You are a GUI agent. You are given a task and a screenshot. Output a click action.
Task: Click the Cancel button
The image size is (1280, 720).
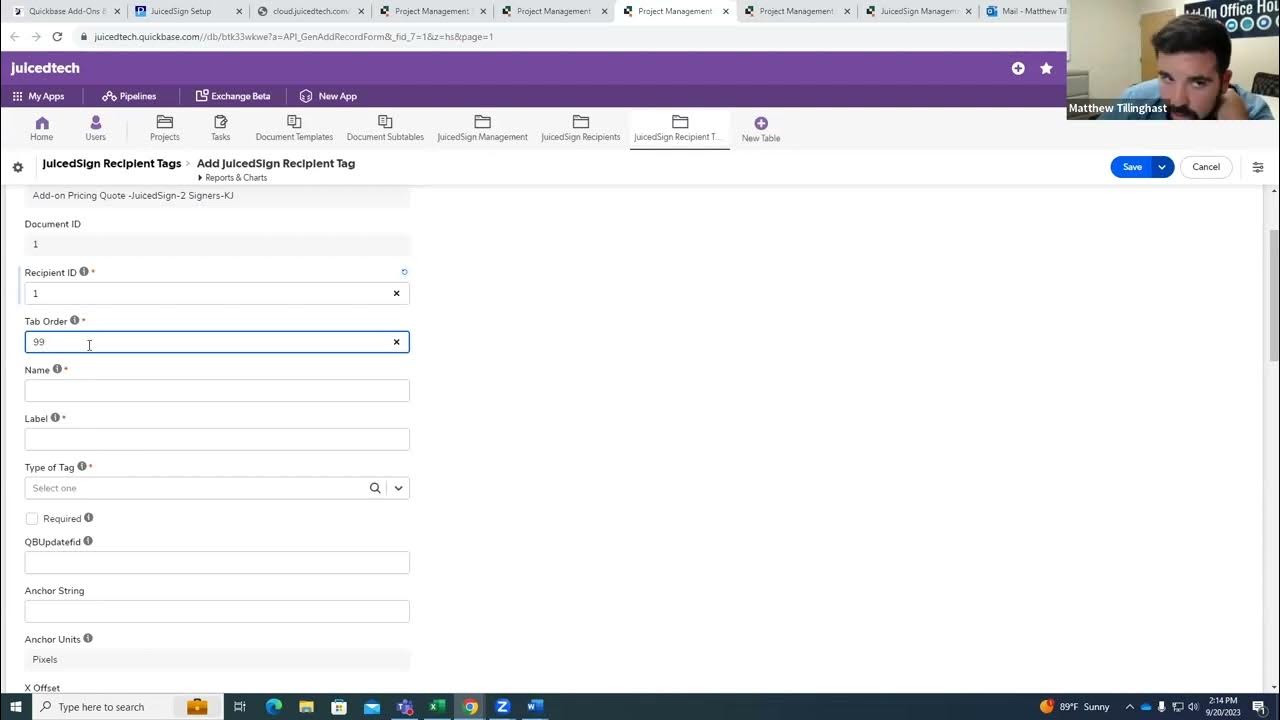click(x=1206, y=167)
